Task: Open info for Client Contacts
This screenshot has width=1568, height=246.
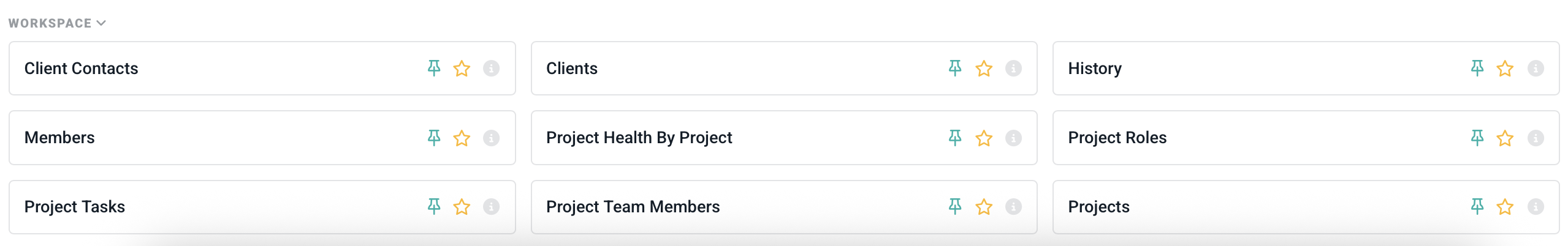Action: tap(491, 68)
